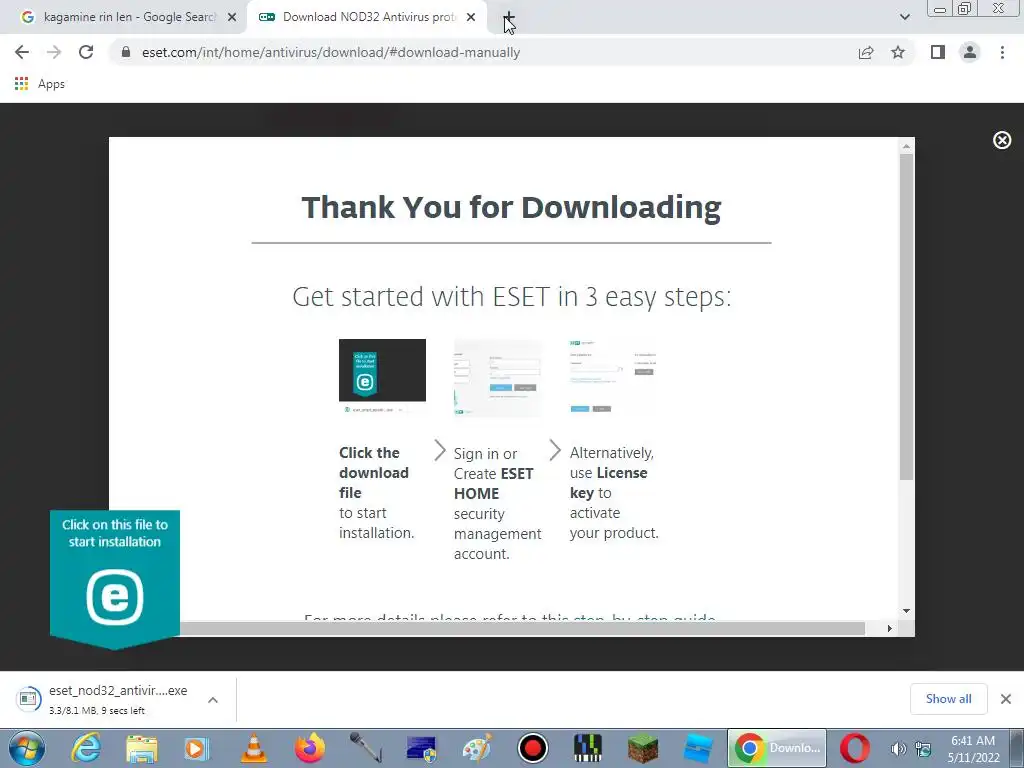Close the Download NOD32 Antivirus tab

(471, 18)
